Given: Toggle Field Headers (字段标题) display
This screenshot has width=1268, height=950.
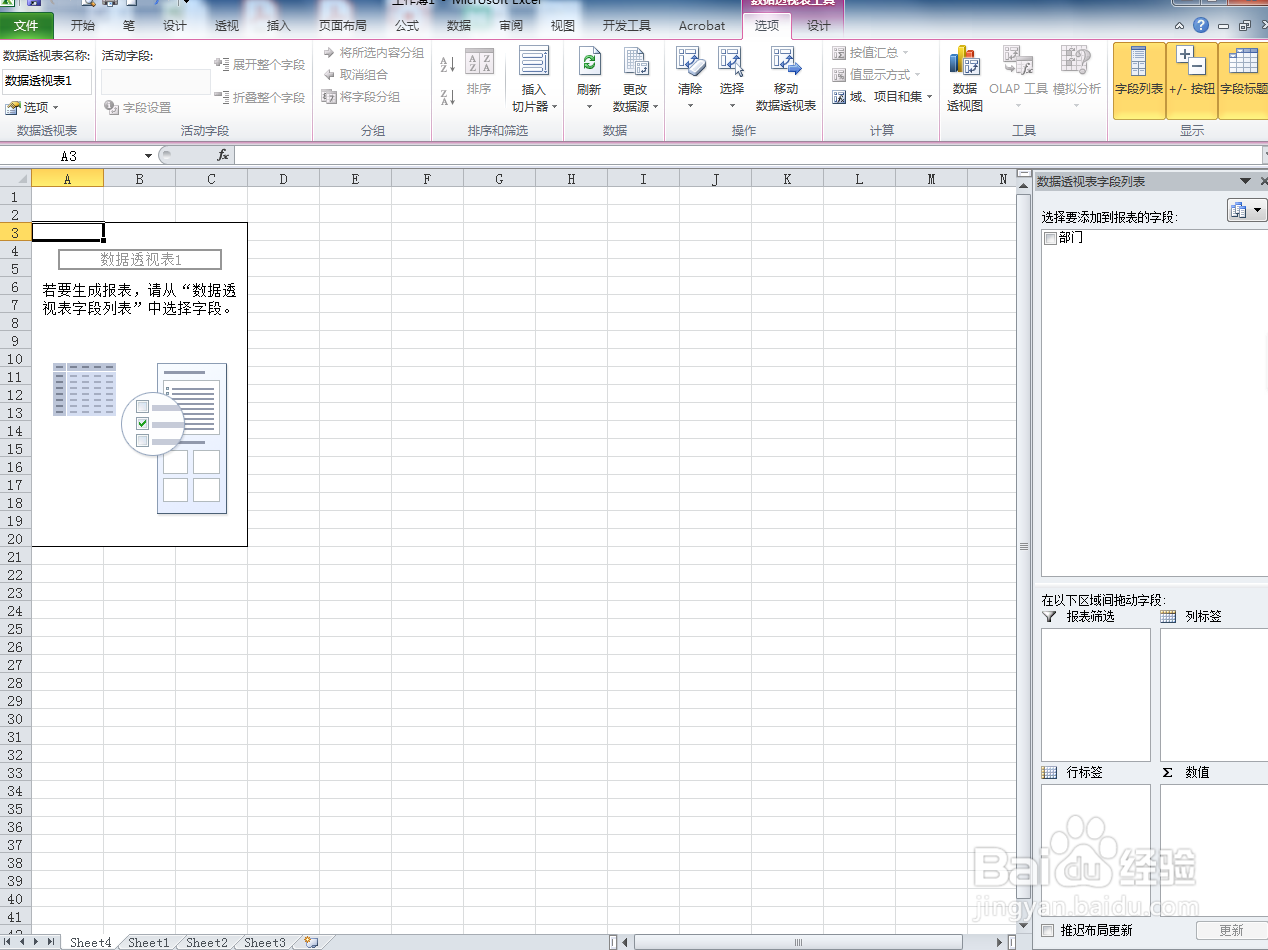Looking at the screenshot, I should pos(1243,80).
